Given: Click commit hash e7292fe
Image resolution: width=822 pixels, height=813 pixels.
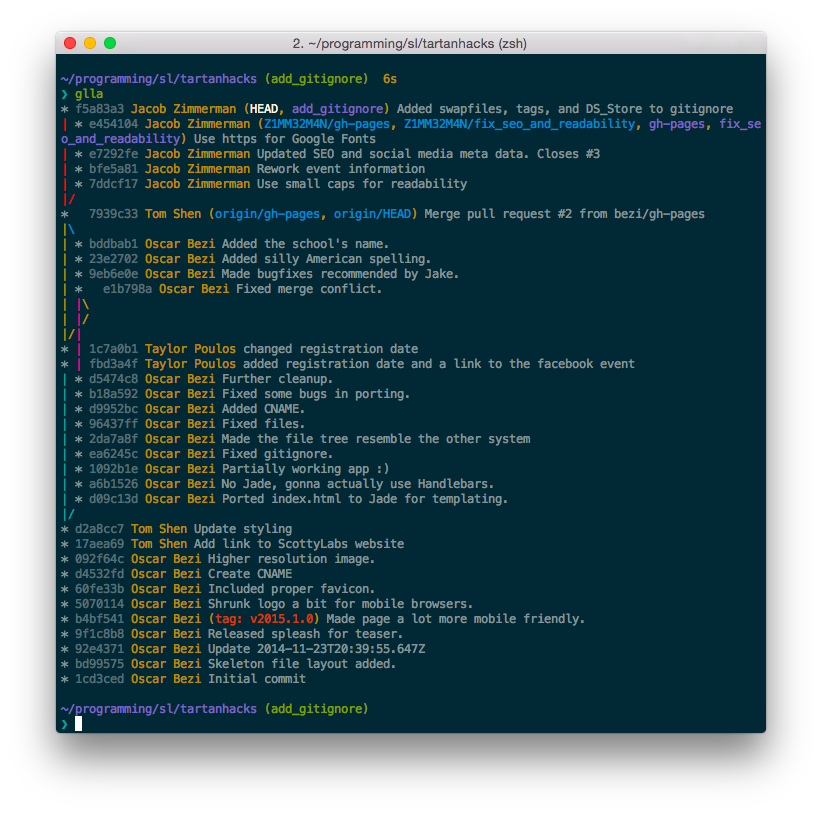Looking at the screenshot, I should coord(114,154).
